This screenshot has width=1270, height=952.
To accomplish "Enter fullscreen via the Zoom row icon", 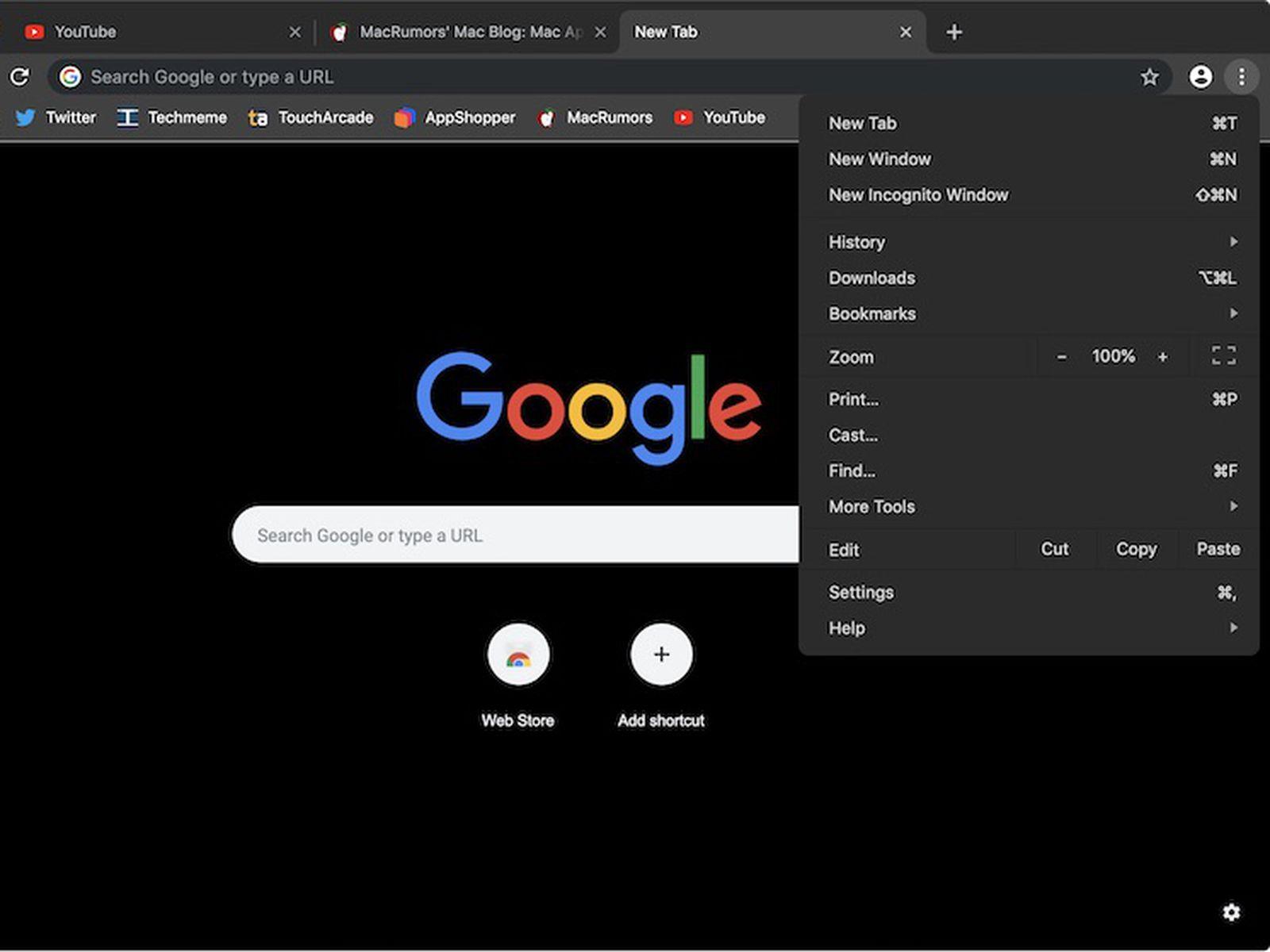I will click(1224, 355).
